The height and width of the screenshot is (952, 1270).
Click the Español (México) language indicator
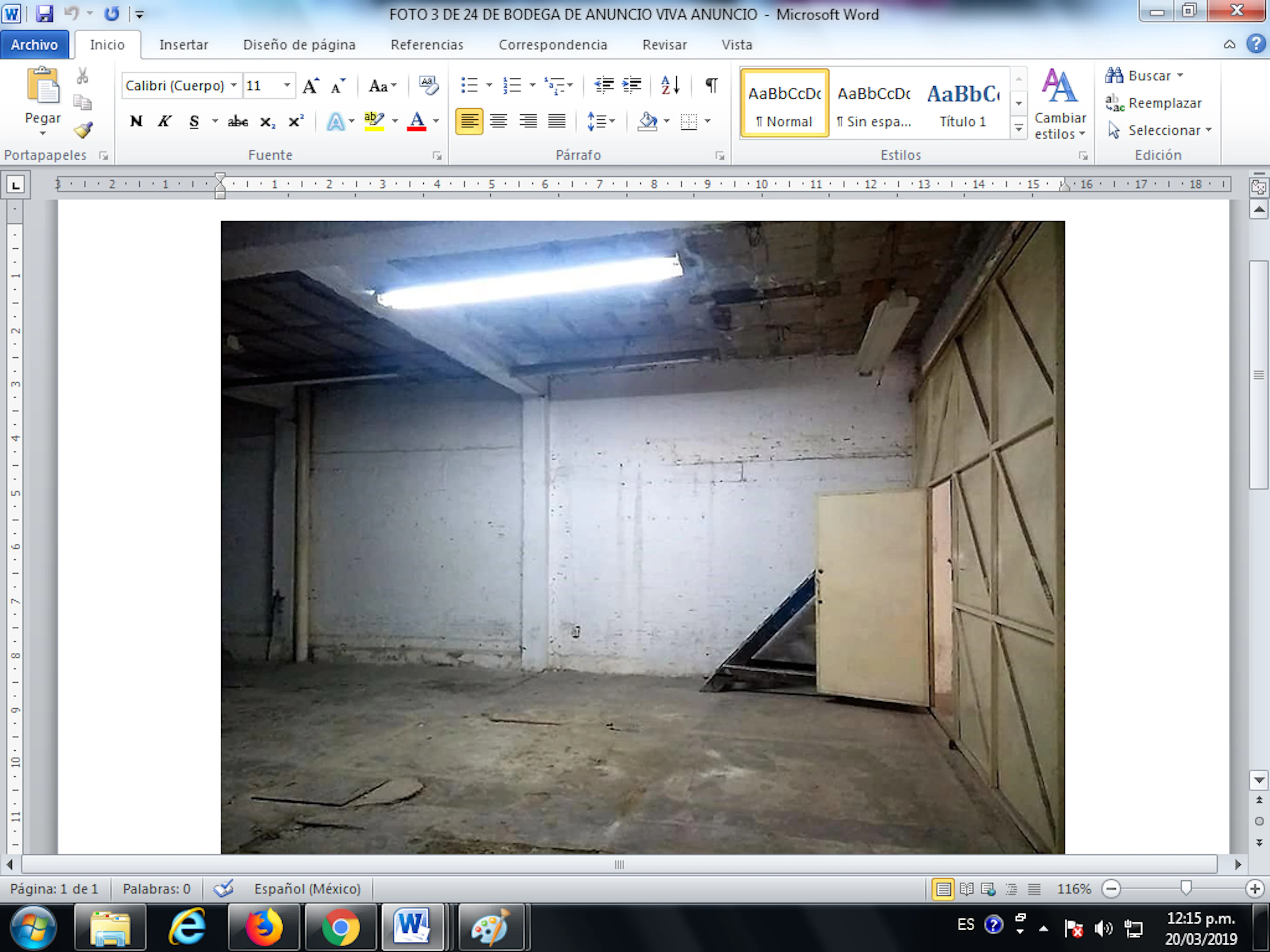pyautogui.click(x=307, y=888)
